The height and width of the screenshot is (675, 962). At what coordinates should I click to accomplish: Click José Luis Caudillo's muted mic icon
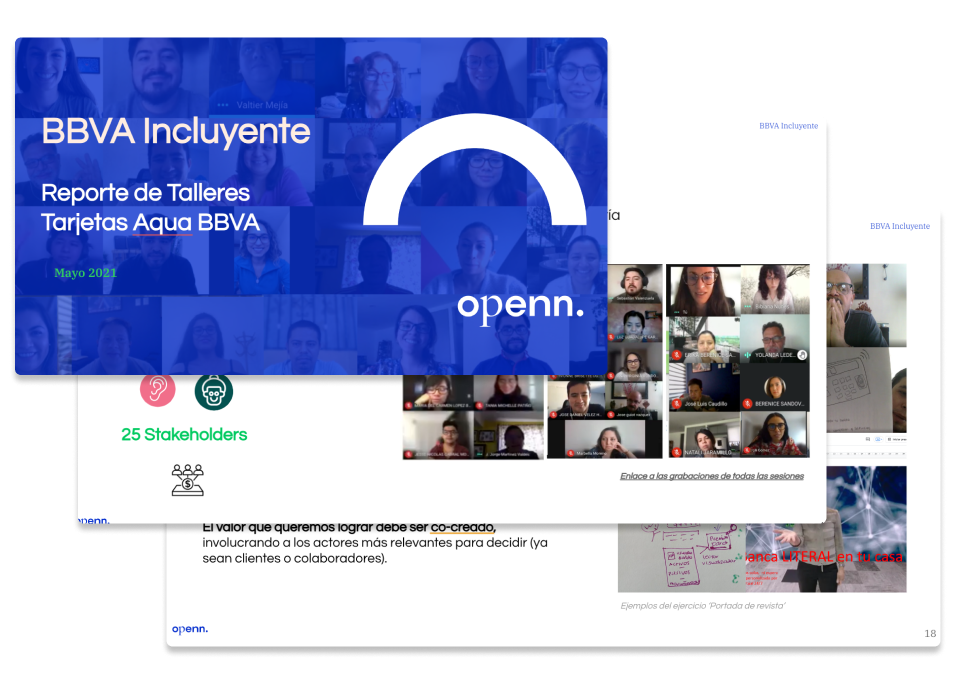(677, 404)
